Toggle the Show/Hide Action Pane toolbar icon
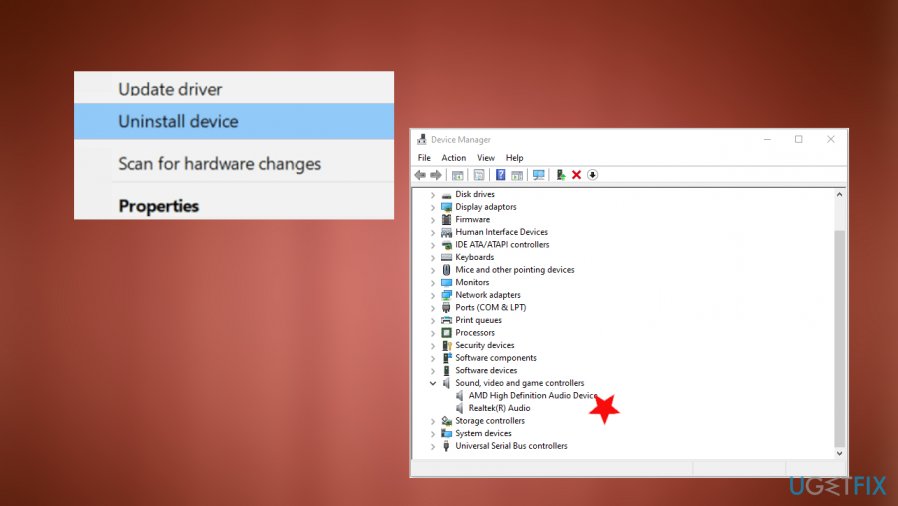Image resolution: width=898 pixels, height=506 pixels. (x=517, y=175)
